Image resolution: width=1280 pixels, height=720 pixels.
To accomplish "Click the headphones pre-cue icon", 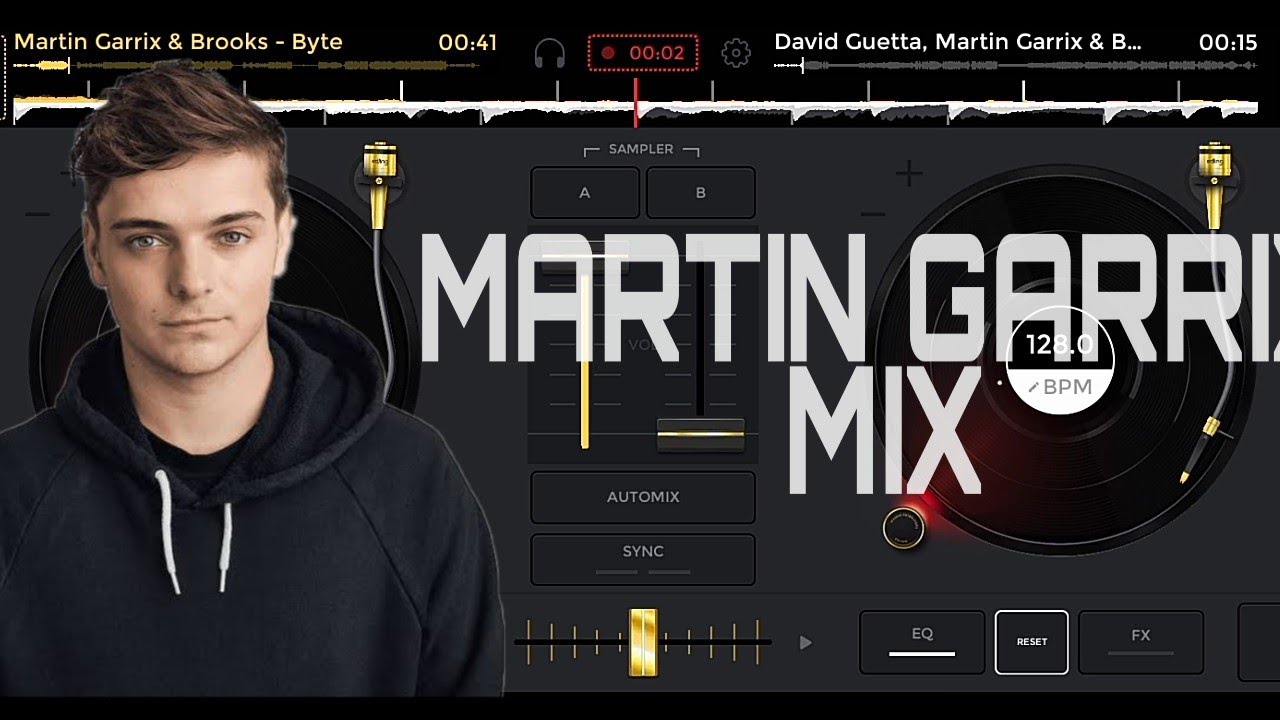I will 549,52.
